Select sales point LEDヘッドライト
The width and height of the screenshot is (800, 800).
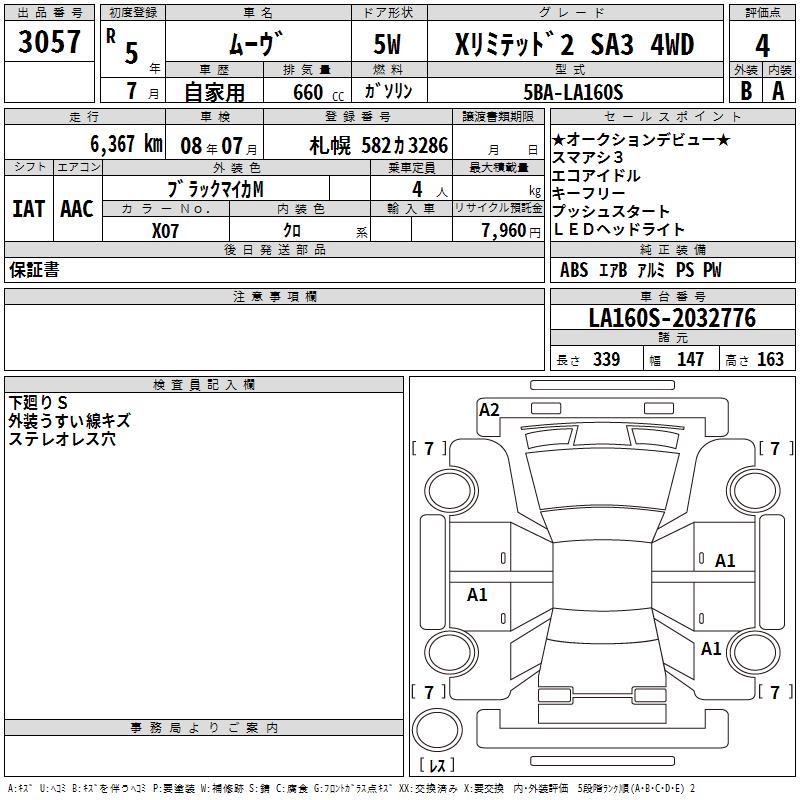(619, 230)
